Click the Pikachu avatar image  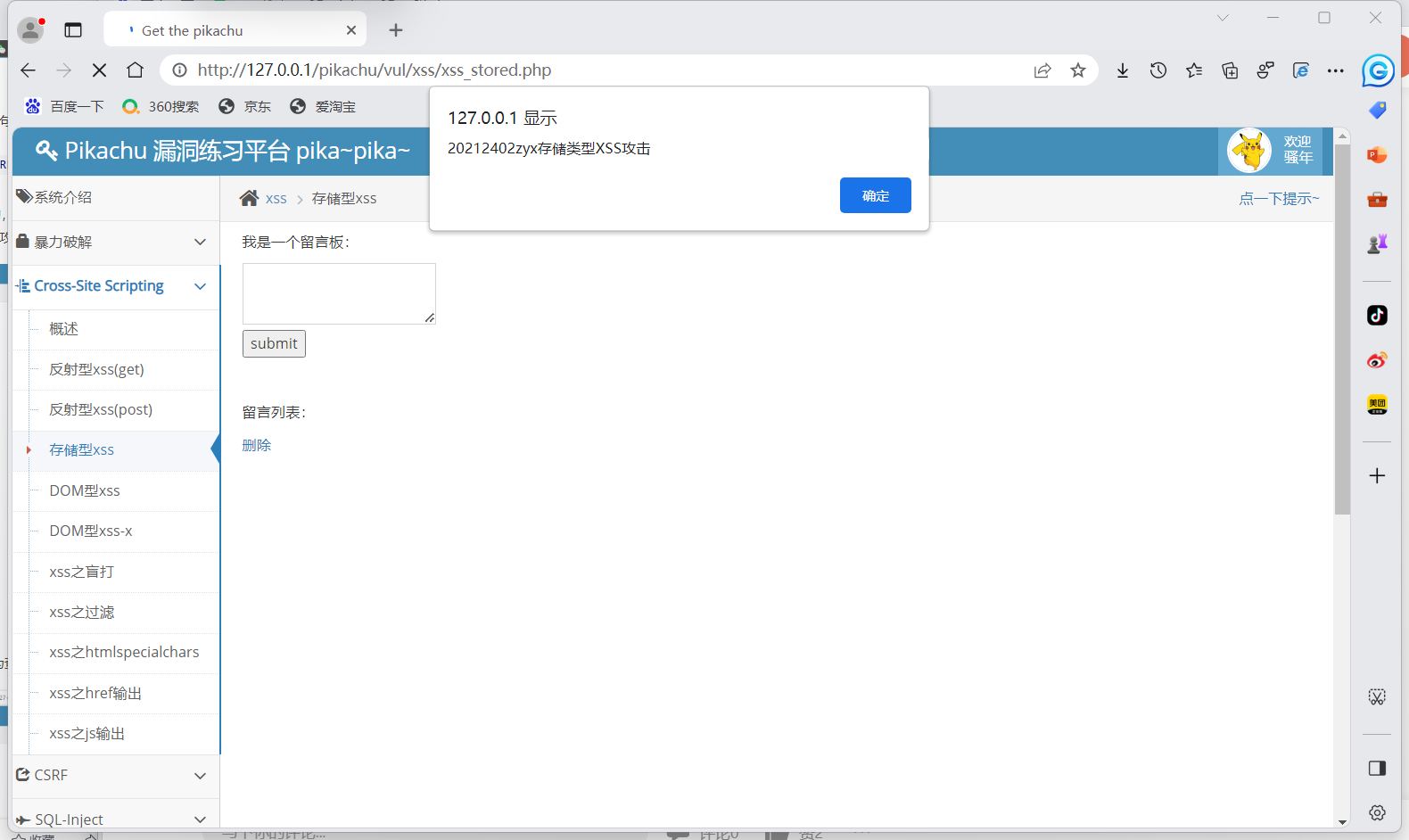pos(1249,151)
